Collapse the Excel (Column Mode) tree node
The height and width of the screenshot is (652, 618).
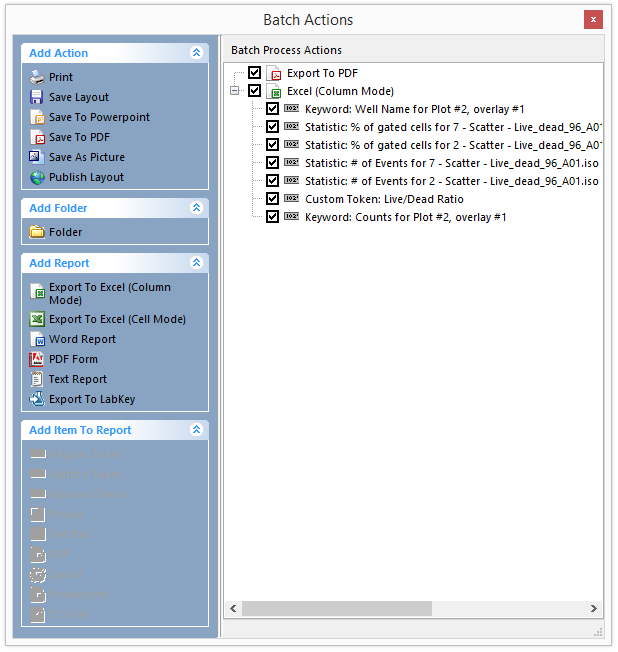[235, 91]
